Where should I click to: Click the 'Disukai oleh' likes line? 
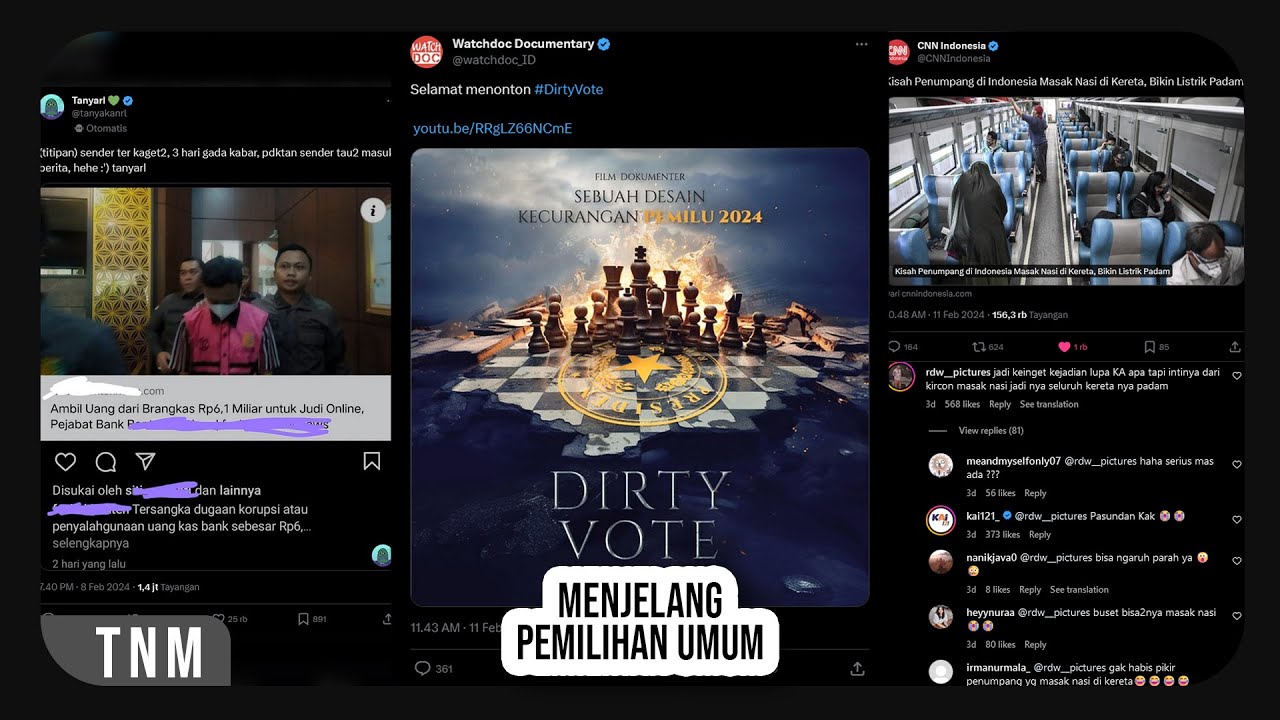pos(156,490)
